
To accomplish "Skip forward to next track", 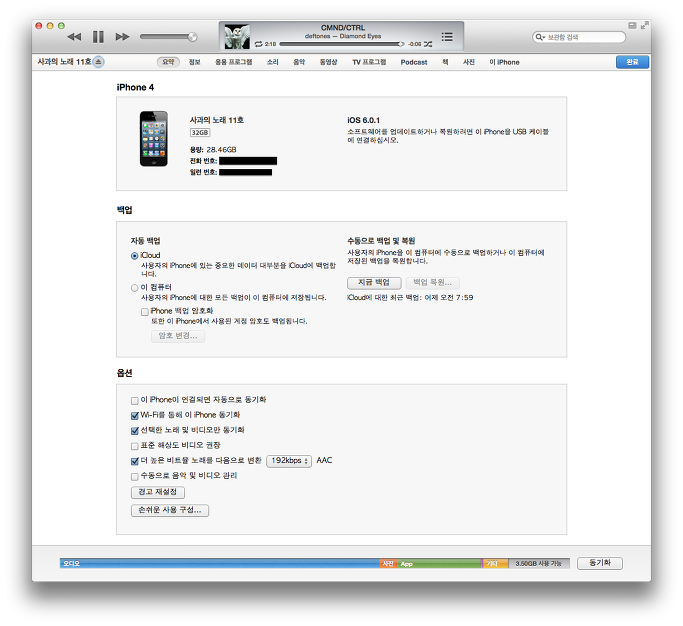I will tap(122, 37).
